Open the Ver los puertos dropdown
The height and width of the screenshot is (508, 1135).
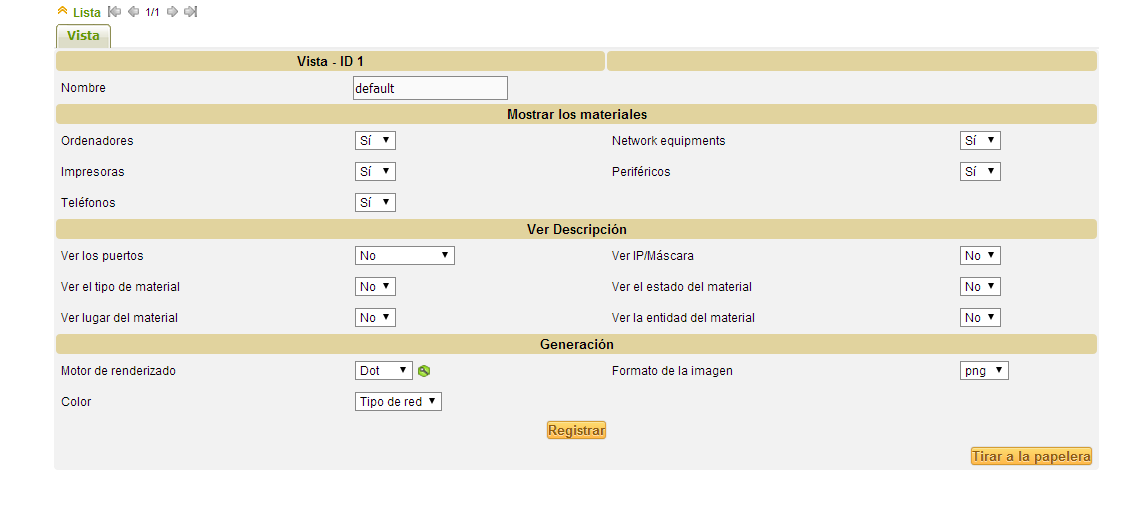click(x=404, y=256)
